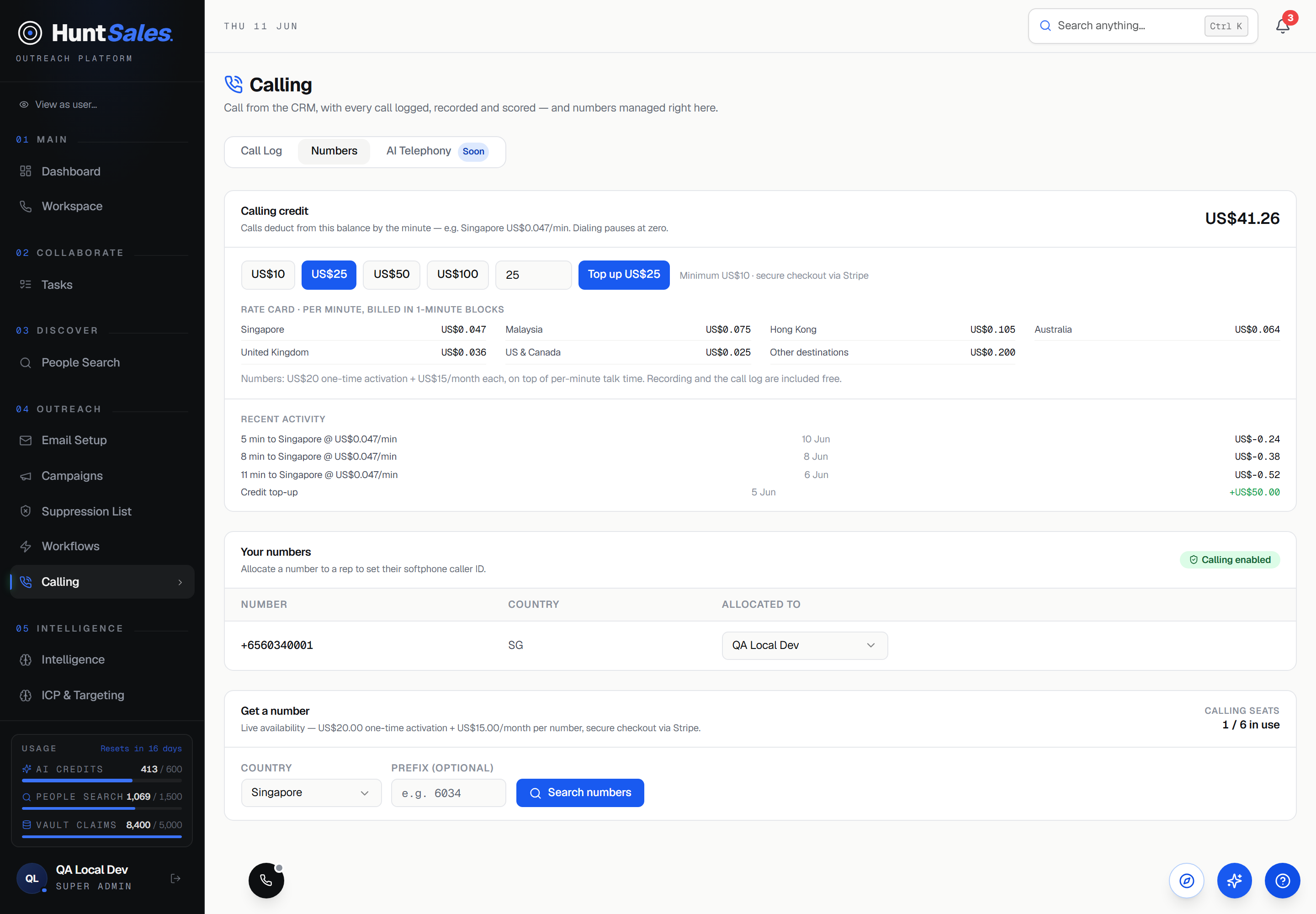Image resolution: width=1316 pixels, height=914 pixels.
Task: Open Workflows from the sidebar
Action: (102, 546)
